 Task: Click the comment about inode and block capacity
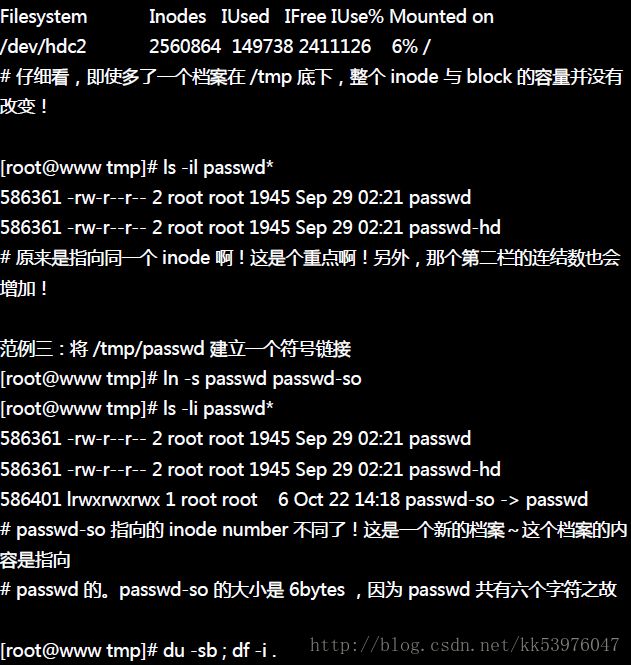pyautogui.click(x=311, y=91)
